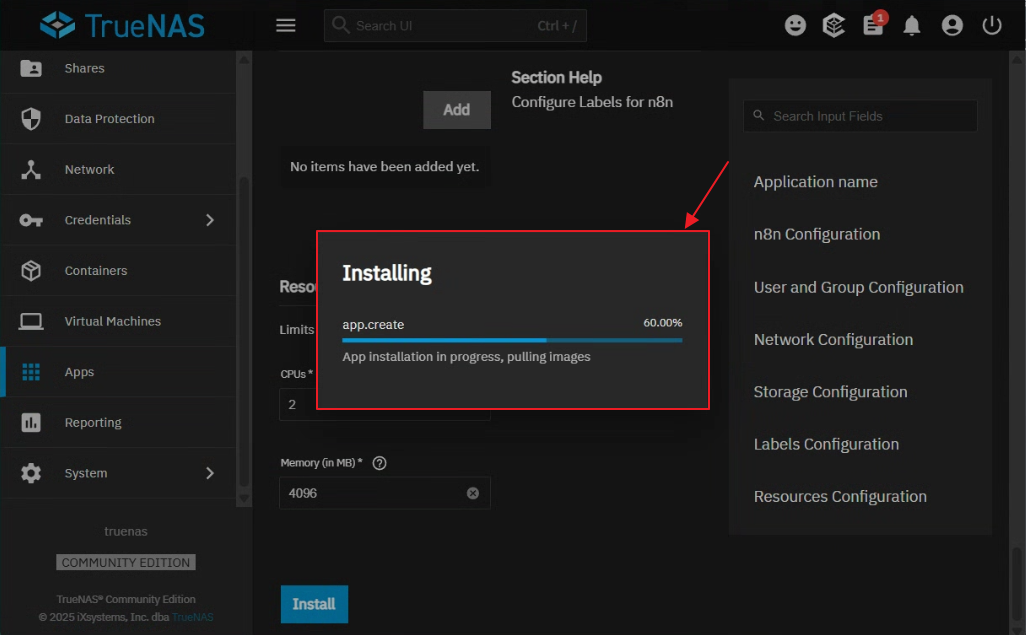Open Reporting in the sidebar
Image resolution: width=1026 pixels, height=635 pixels.
click(x=118, y=422)
